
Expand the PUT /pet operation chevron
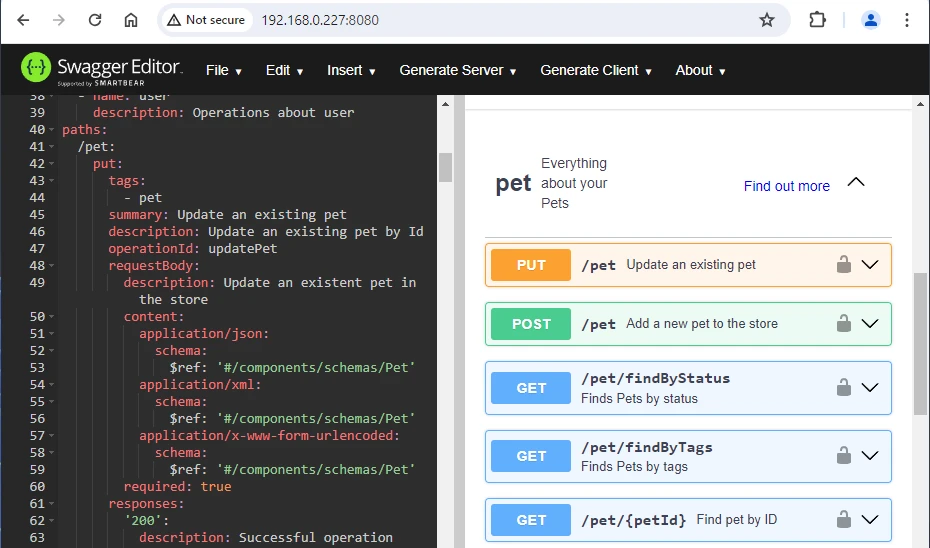(x=870, y=265)
